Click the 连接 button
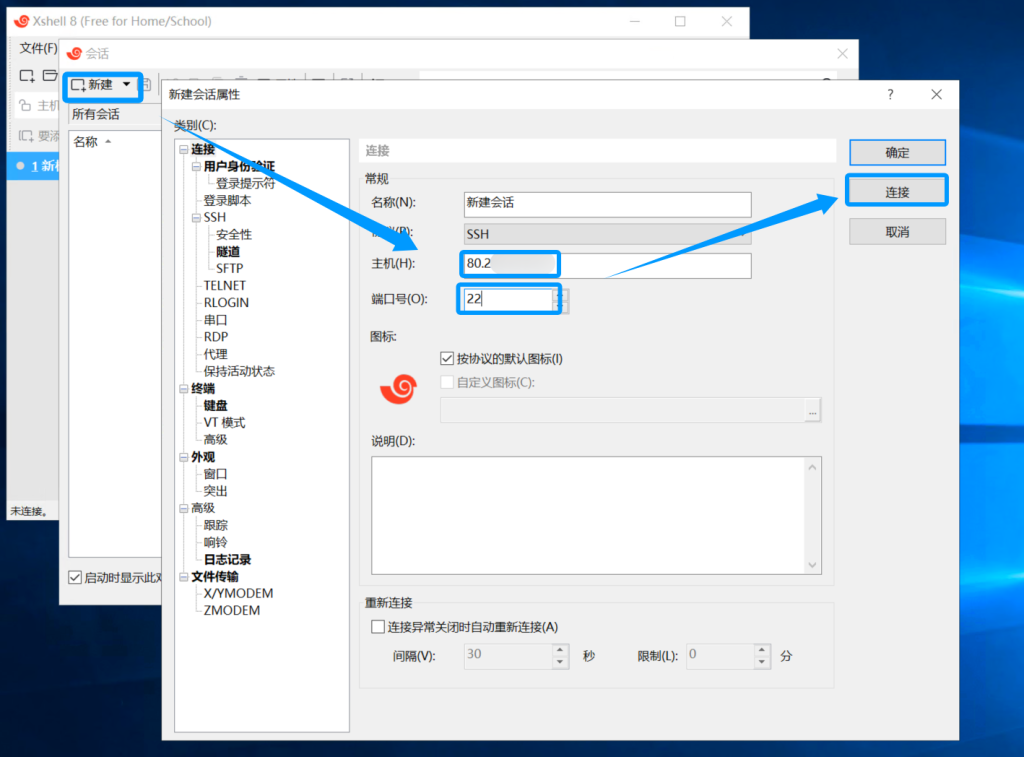Viewport: 1024px width, 757px height. 896,191
